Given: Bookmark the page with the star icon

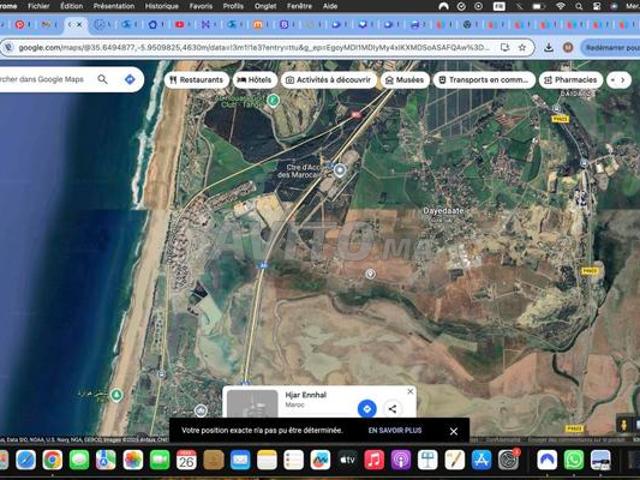Looking at the screenshot, I should point(522,47).
